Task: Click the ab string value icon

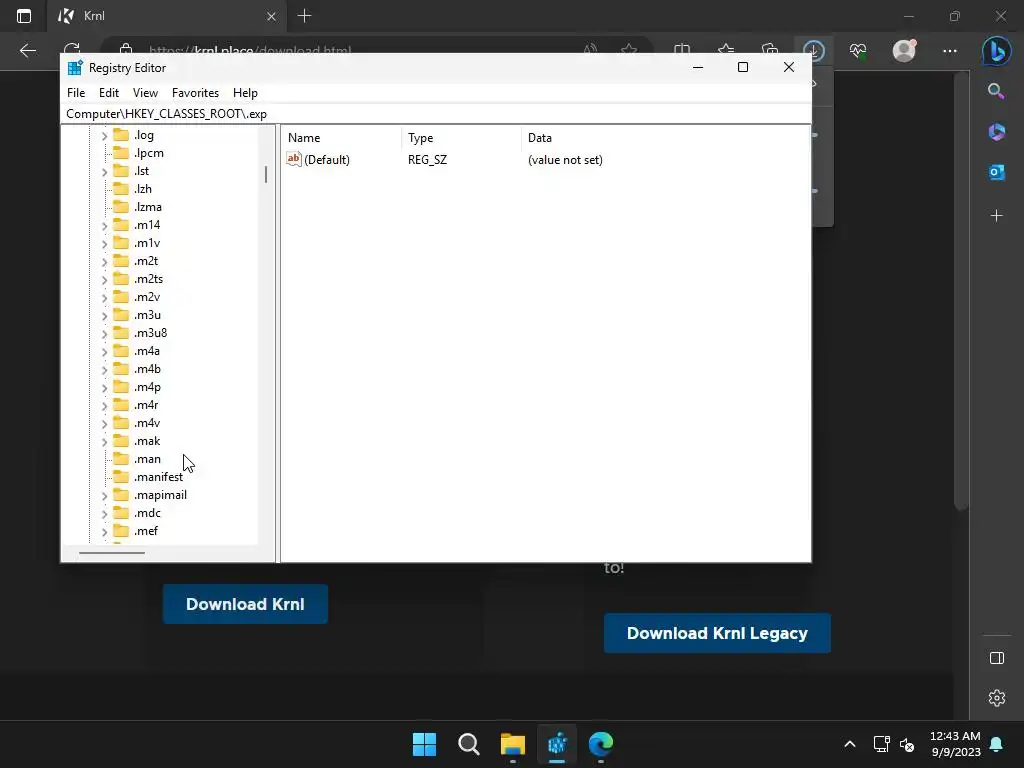Action: 294,159
